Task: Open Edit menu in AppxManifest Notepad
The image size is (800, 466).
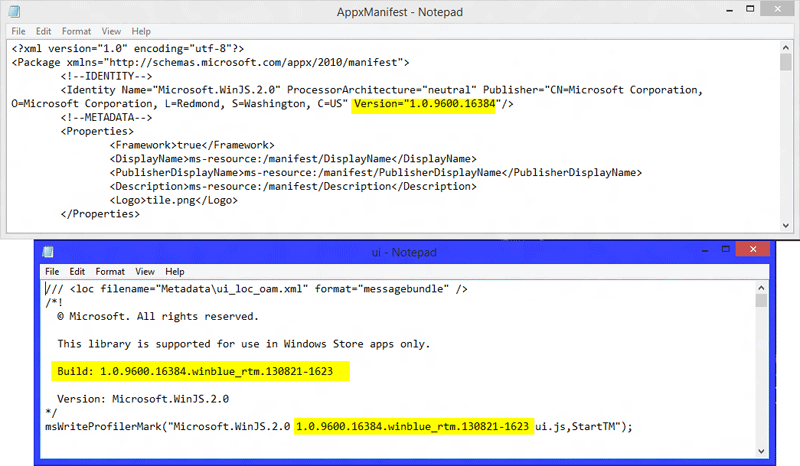Action: (43, 31)
